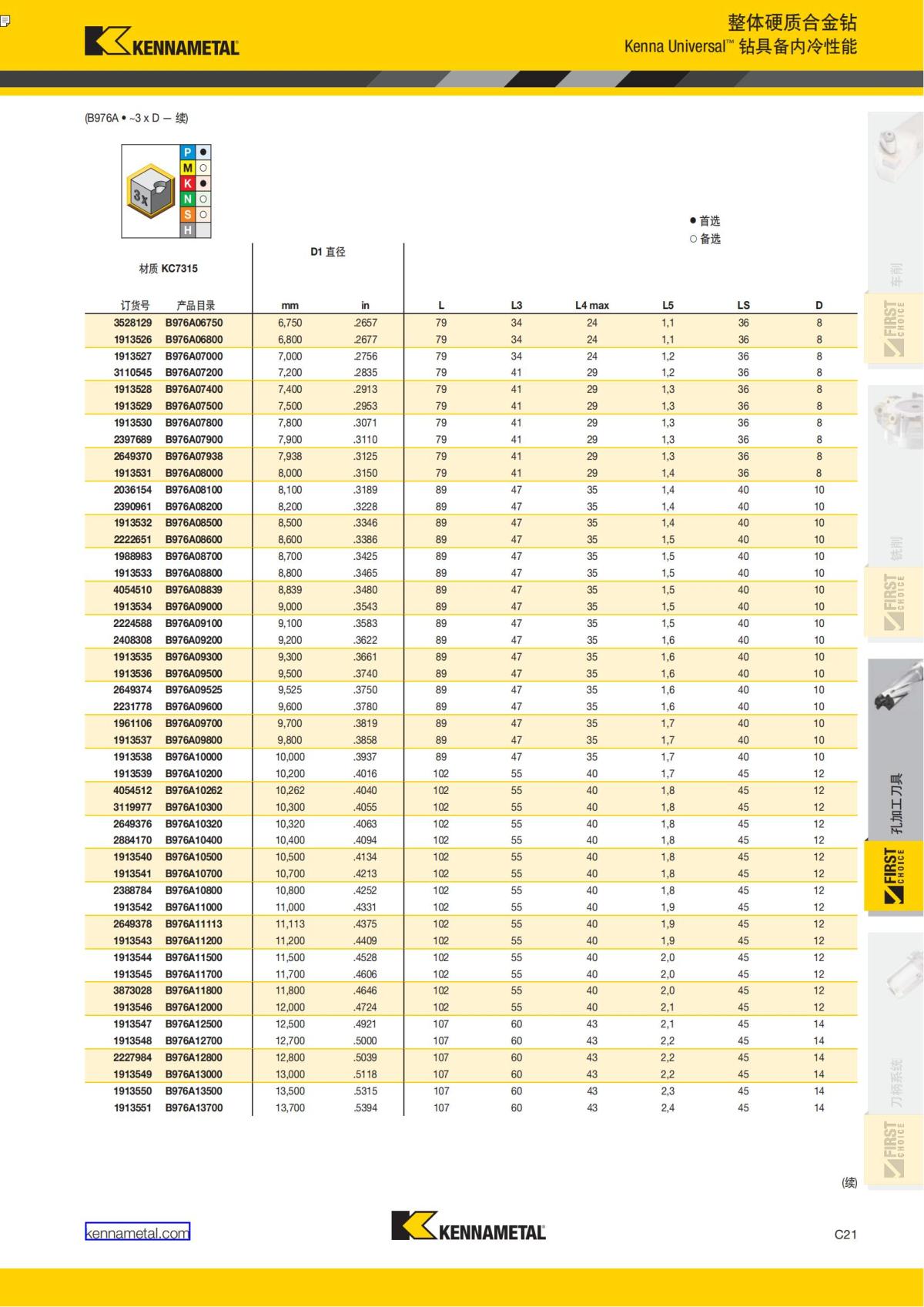Click the inch value .5000

[366, 1041]
